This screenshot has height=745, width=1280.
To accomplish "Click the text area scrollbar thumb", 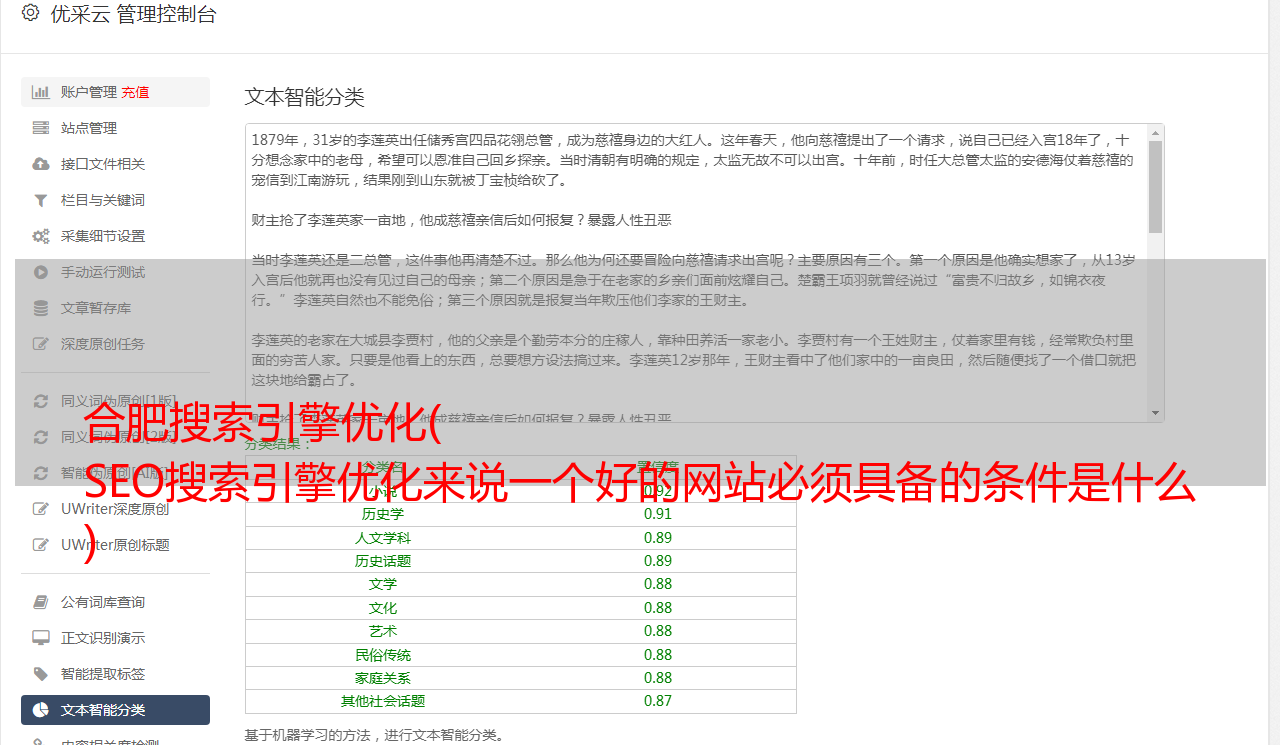I will tap(1155, 187).
